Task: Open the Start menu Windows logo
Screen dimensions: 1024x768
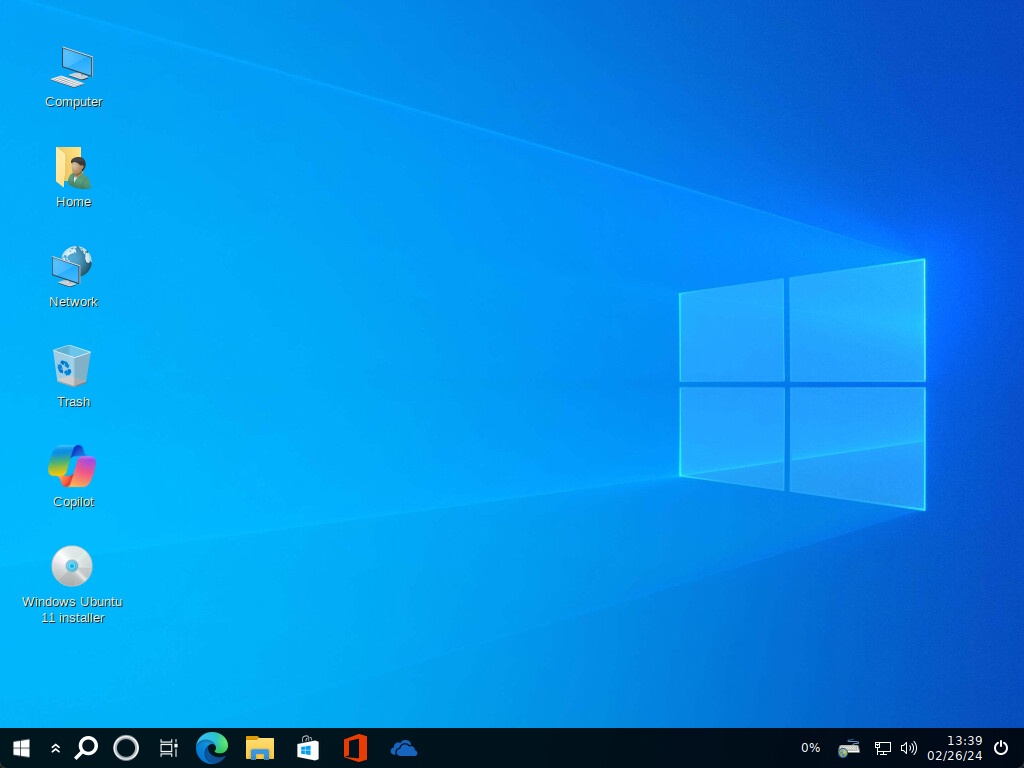Action: (21, 748)
